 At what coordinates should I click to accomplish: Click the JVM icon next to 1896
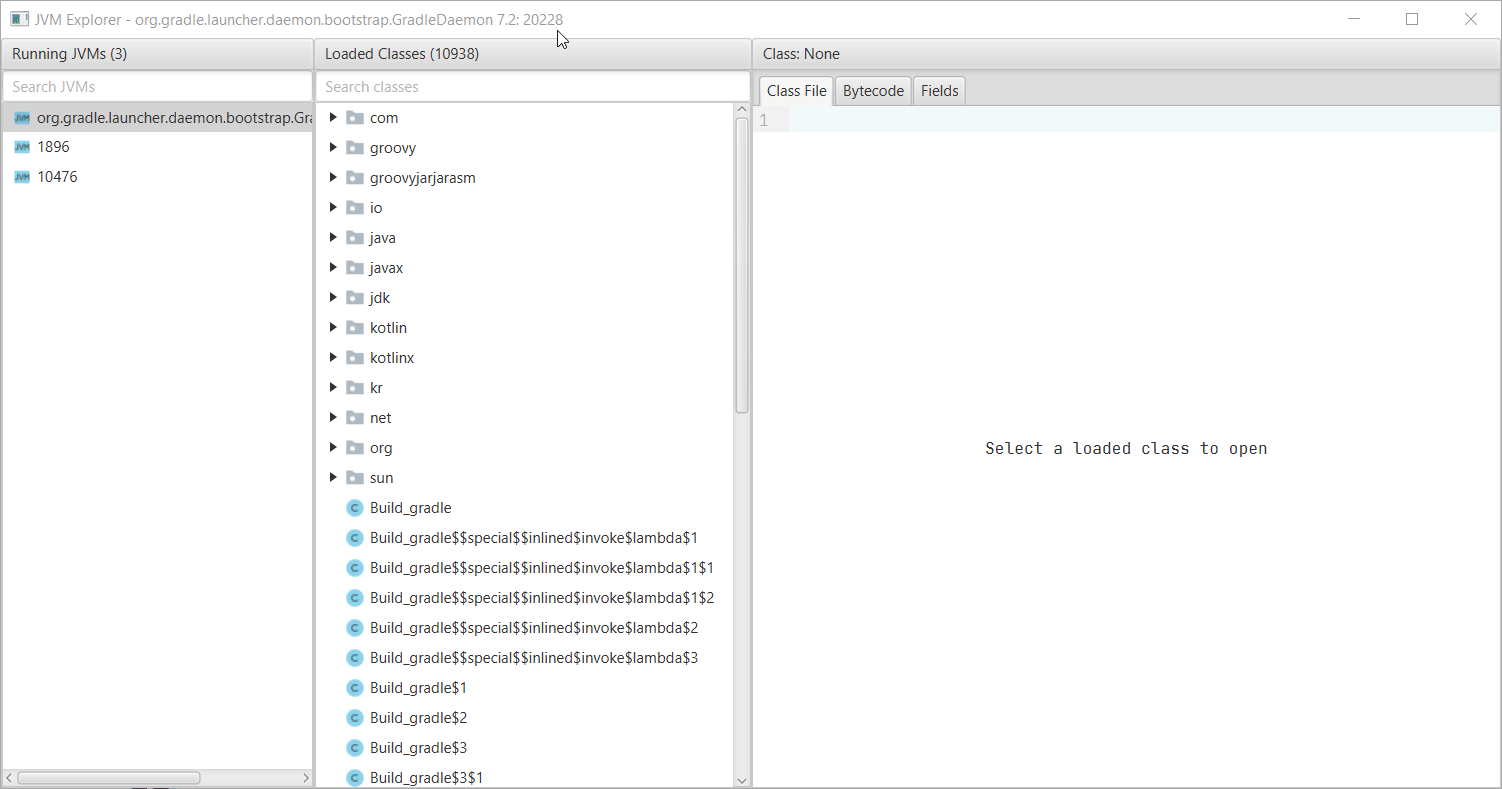22,147
